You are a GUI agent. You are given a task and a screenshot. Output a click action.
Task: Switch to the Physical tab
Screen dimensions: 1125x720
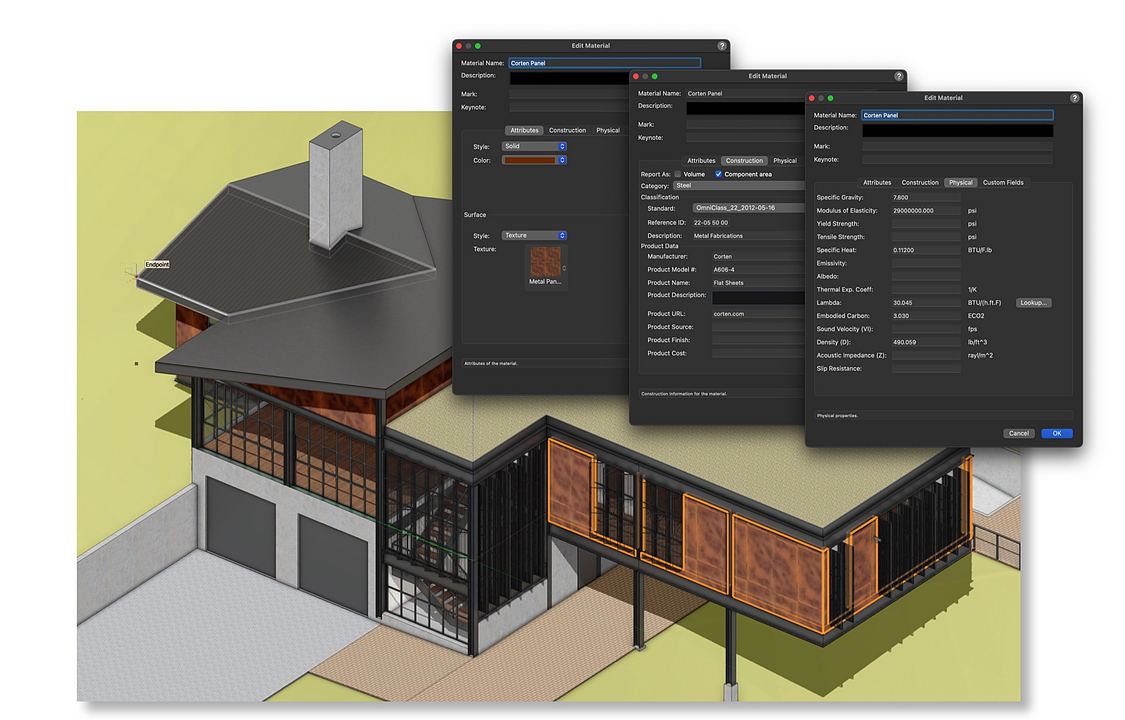pos(961,182)
